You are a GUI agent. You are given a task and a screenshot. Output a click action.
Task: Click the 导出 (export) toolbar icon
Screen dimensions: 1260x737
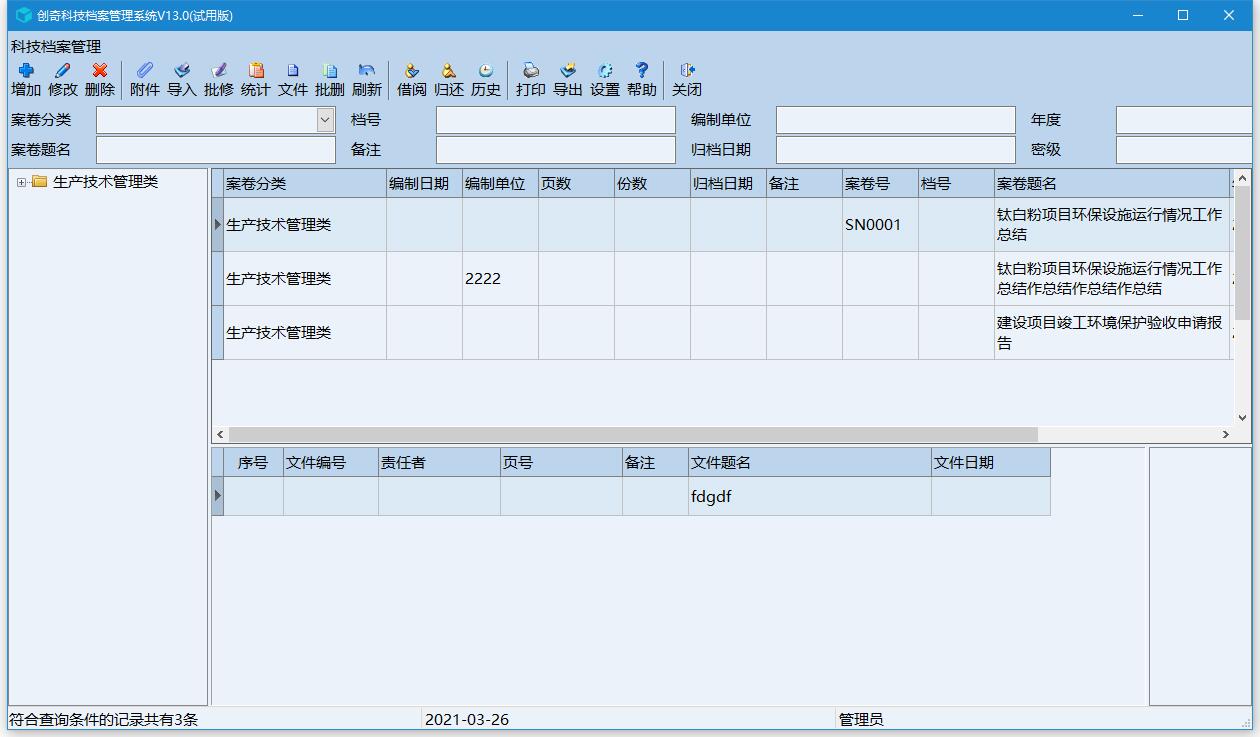pos(568,70)
